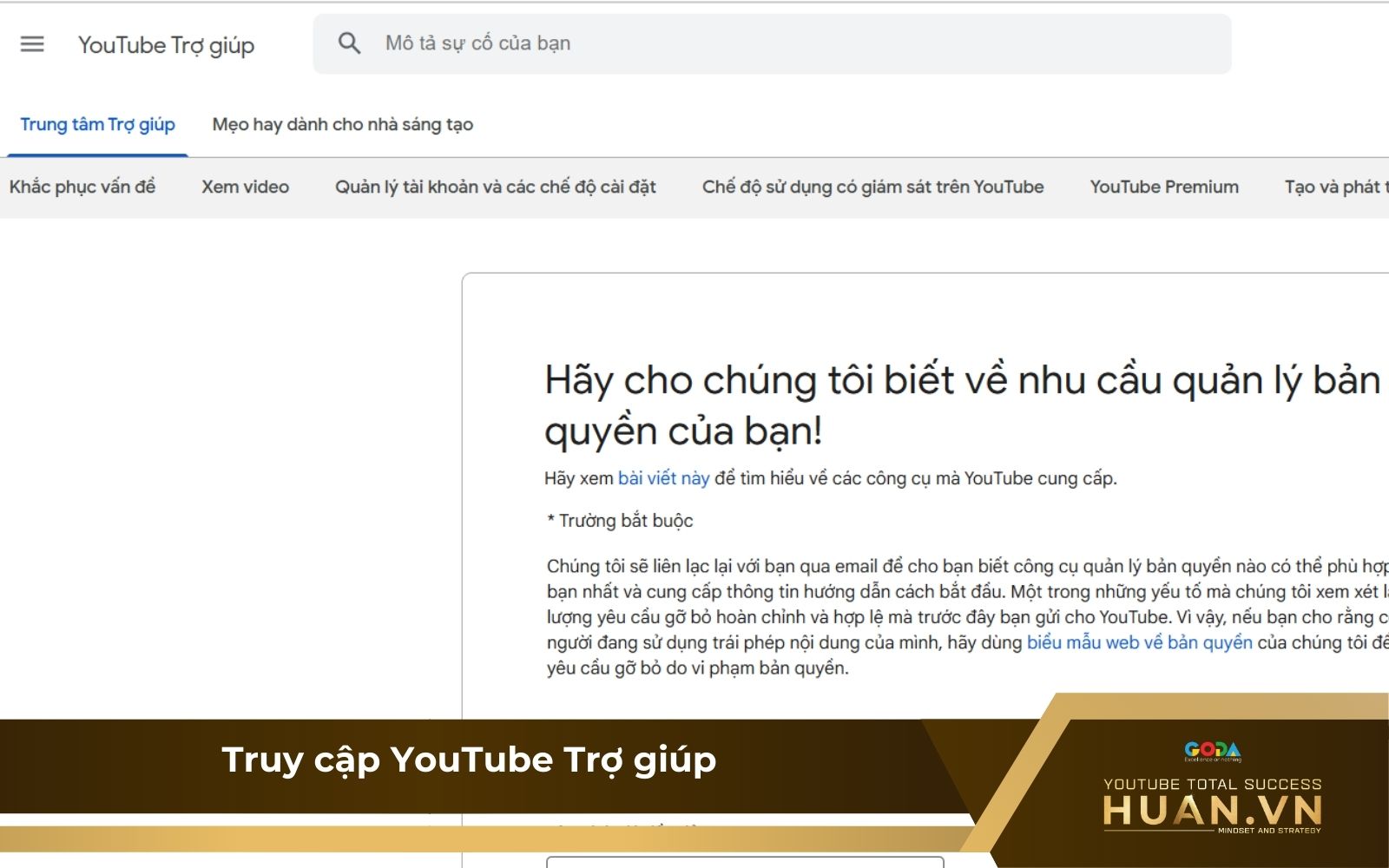Viewport: 1389px width, 868px height.
Task: Open the Xem video menu
Action: [246, 187]
